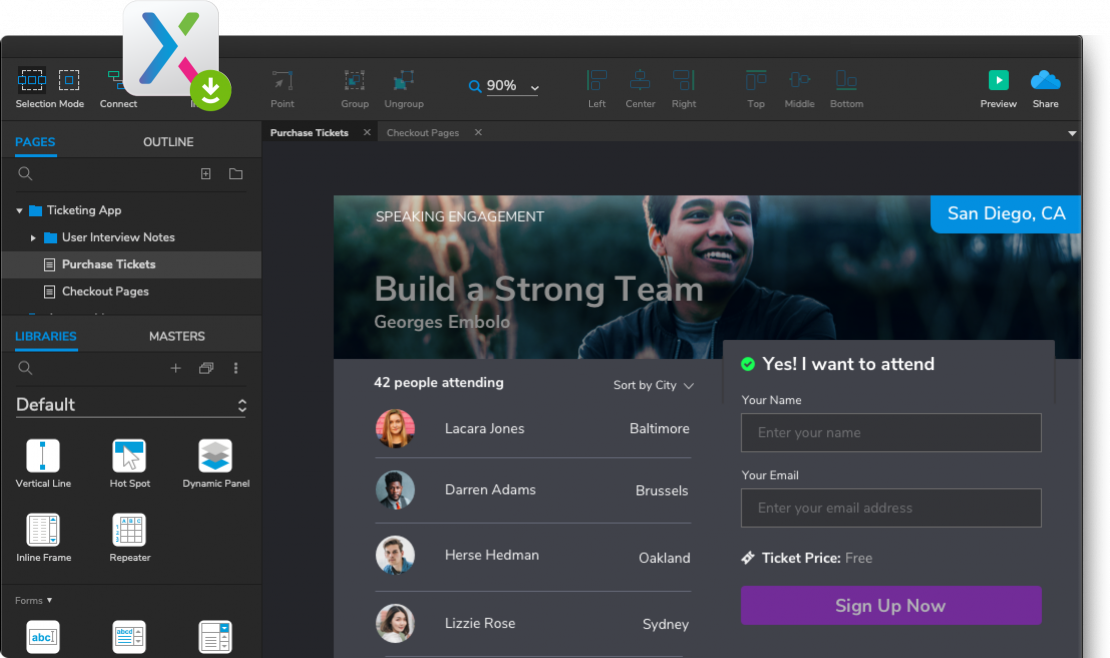Click the Share cloud icon
1110x658 pixels.
1045,81
